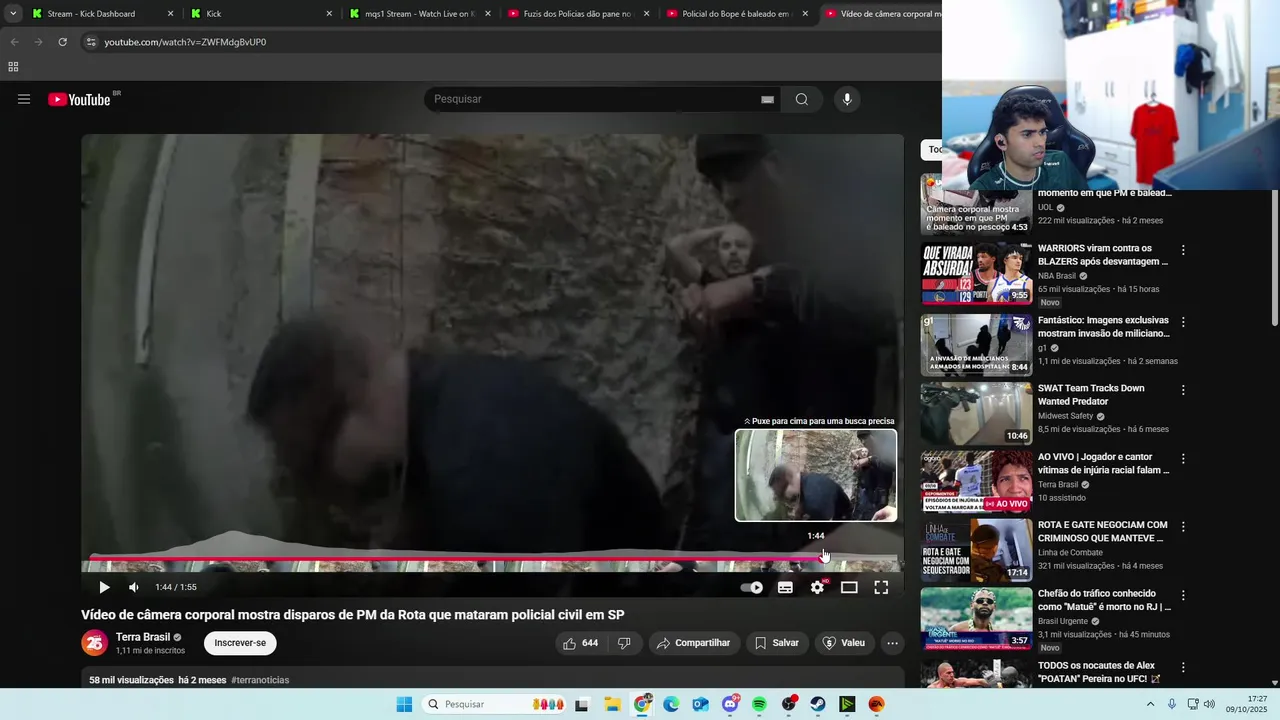Click the search magnifier button
The height and width of the screenshot is (720, 1280).
[802, 99]
